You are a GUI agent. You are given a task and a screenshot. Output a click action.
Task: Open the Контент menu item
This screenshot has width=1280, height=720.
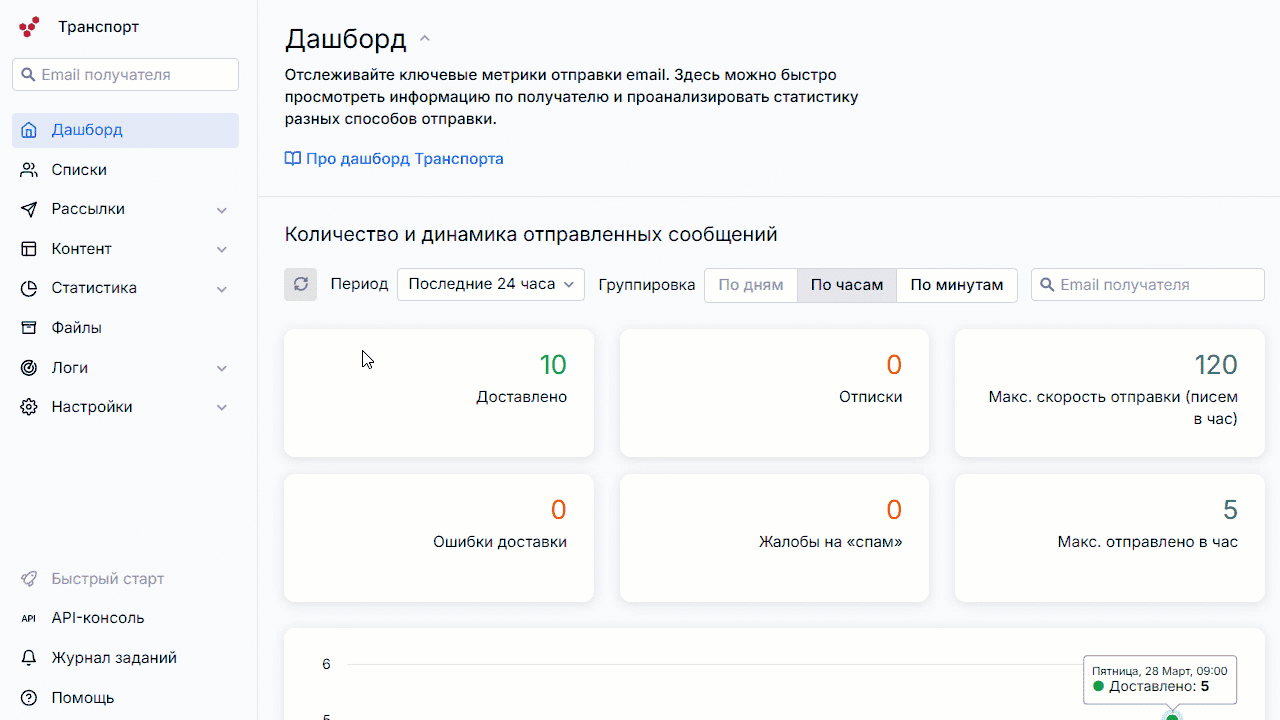coord(125,249)
